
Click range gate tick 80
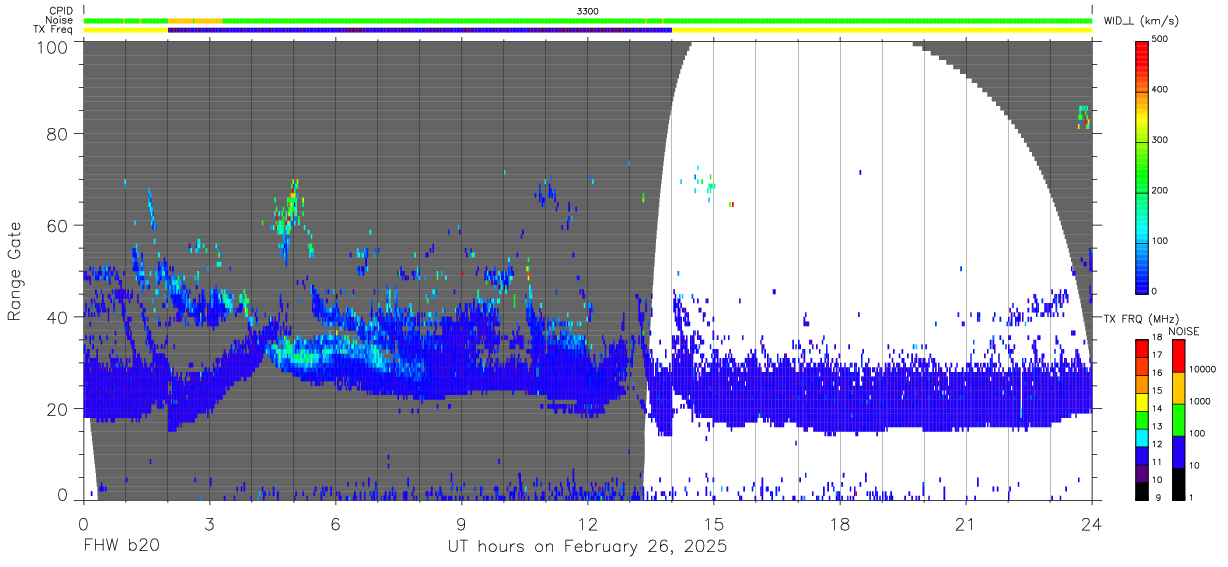click(59, 133)
